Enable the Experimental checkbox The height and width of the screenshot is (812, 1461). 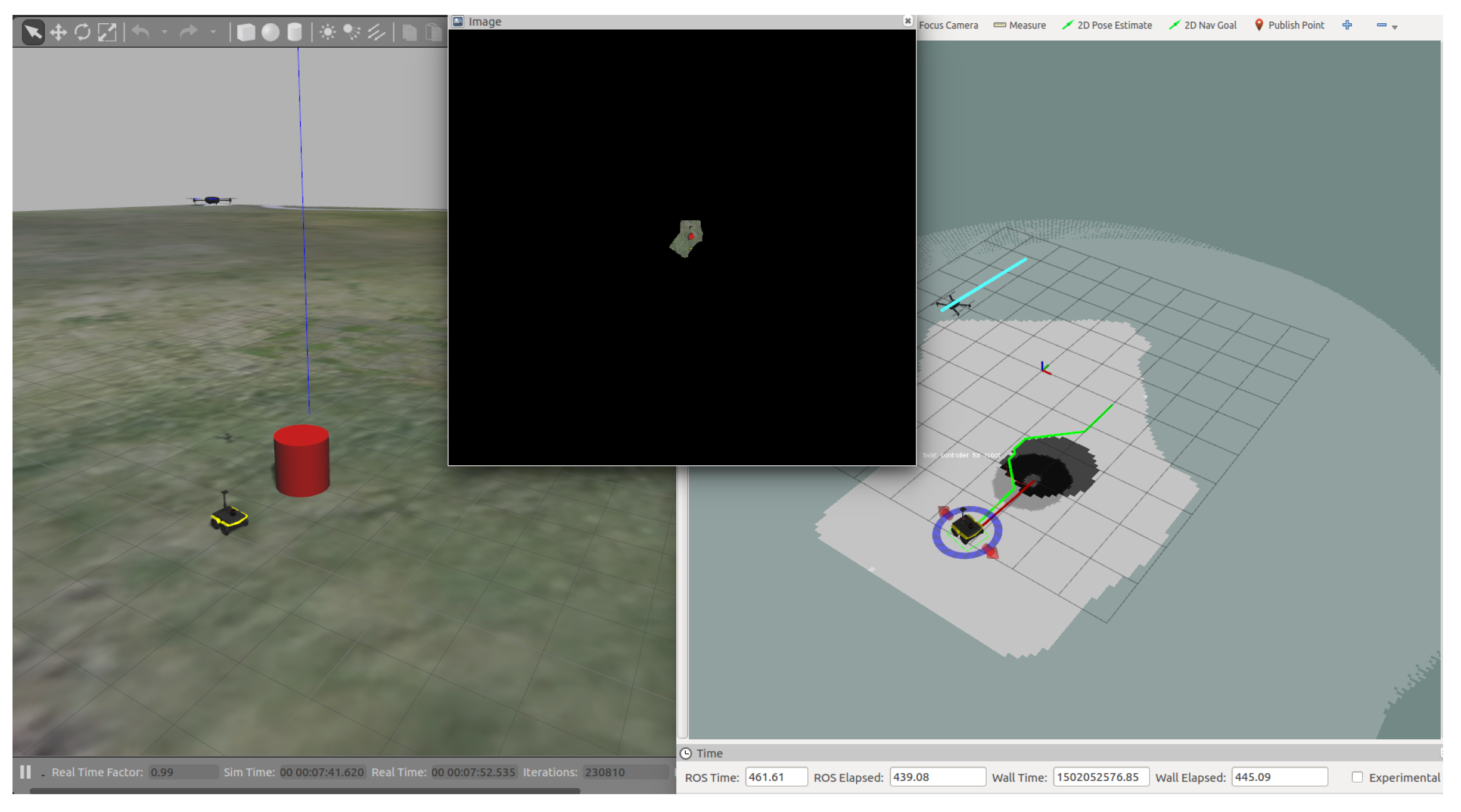[1357, 777]
